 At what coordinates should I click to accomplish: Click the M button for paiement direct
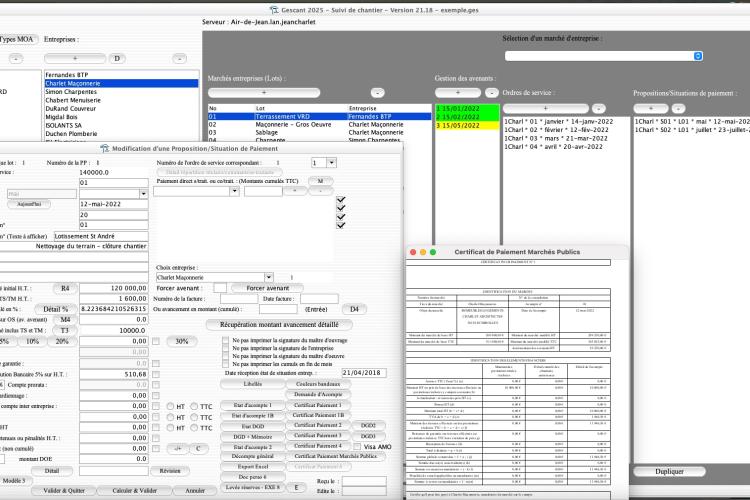(320, 181)
